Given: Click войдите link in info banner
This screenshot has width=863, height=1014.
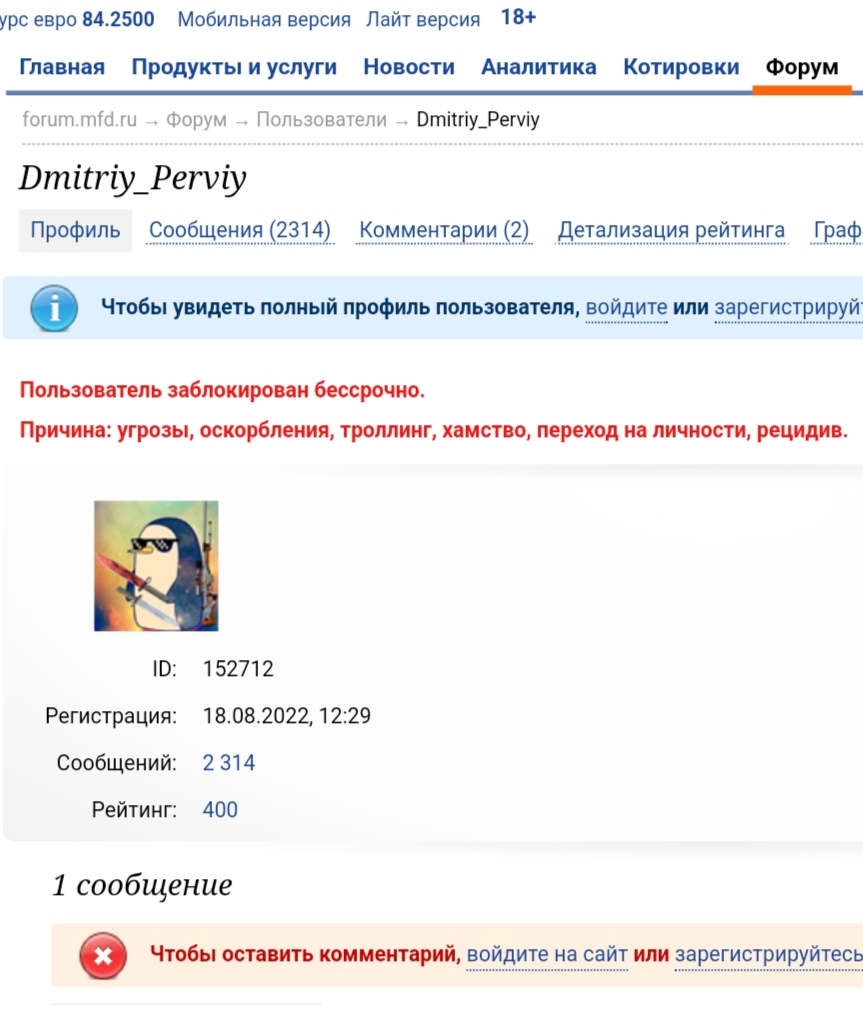Looking at the screenshot, I should (x=626, y=307).
